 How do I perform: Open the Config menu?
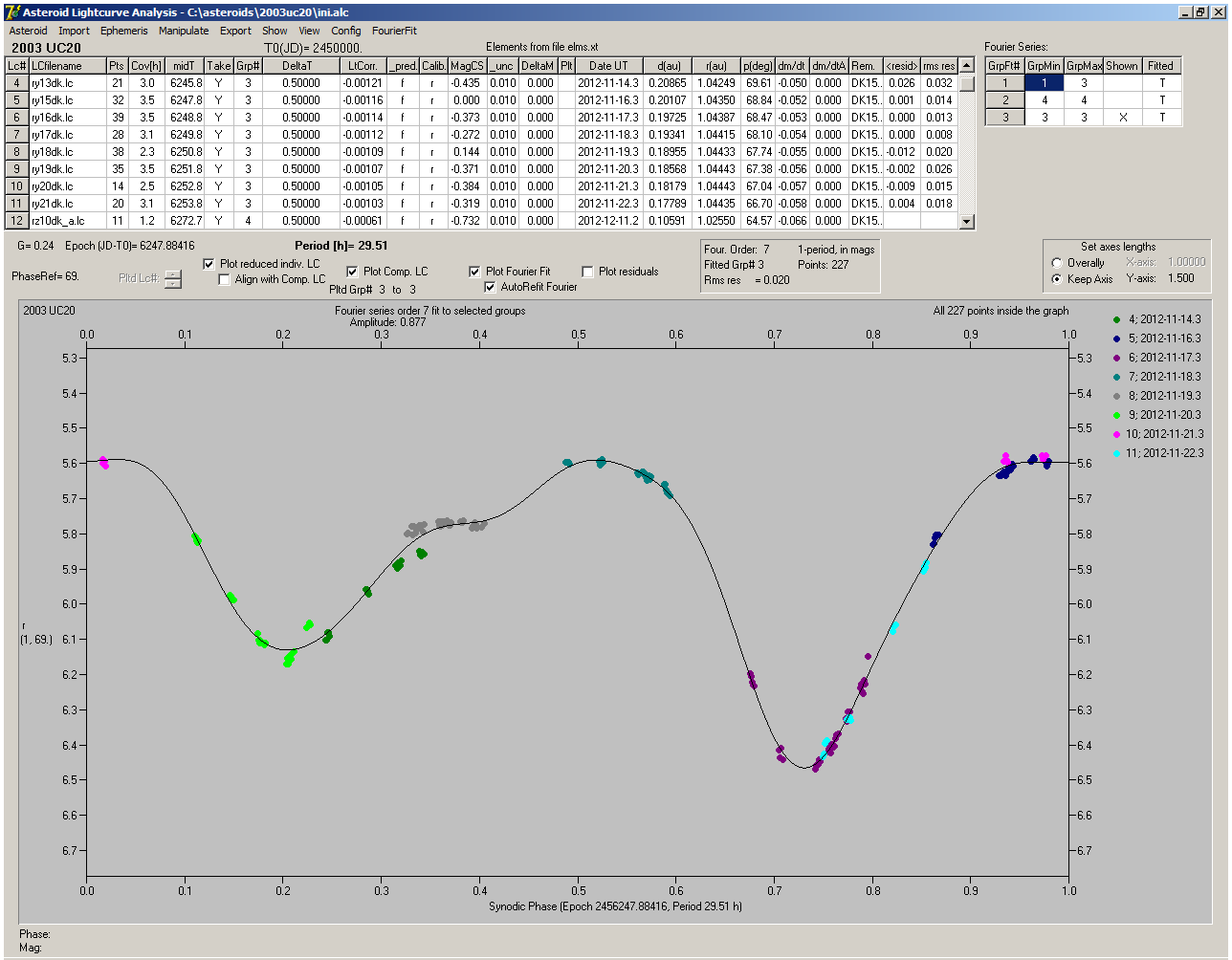tap(346, 31)
